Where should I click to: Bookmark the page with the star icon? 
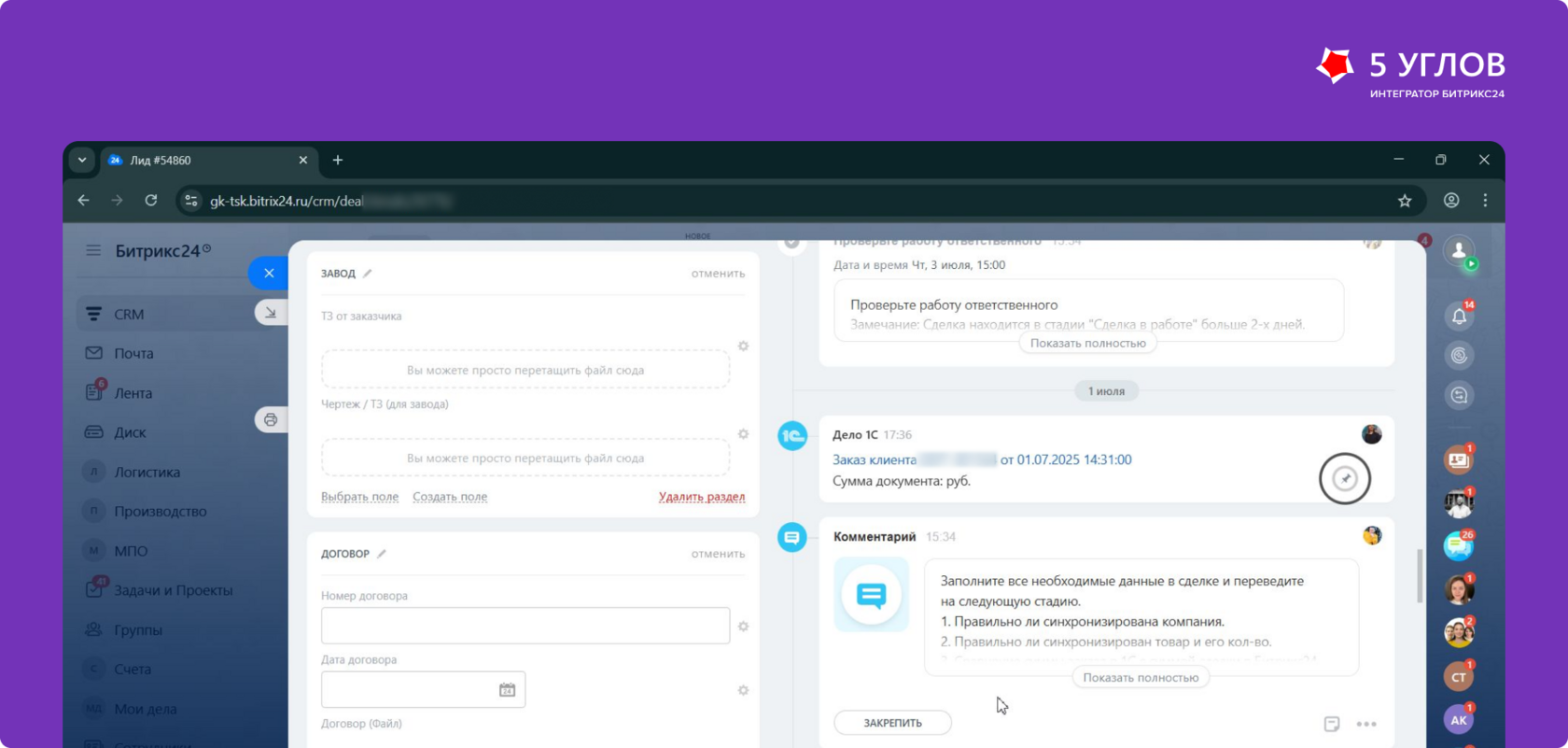coord(1405,201)
